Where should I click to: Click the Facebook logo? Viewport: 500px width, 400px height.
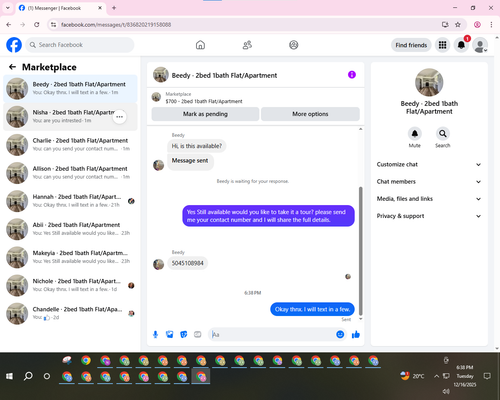click(14, 45)
